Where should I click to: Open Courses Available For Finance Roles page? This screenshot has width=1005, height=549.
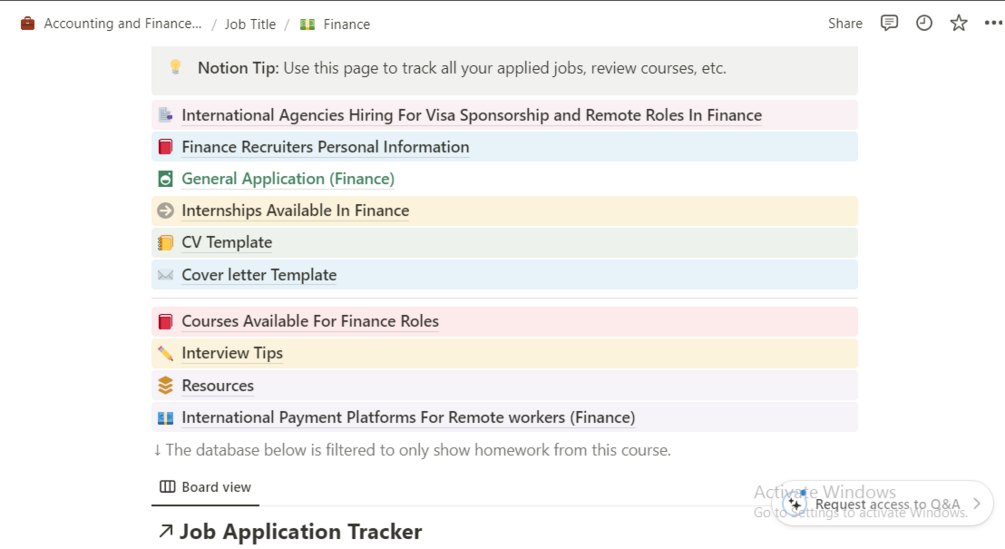coord(310,321)
